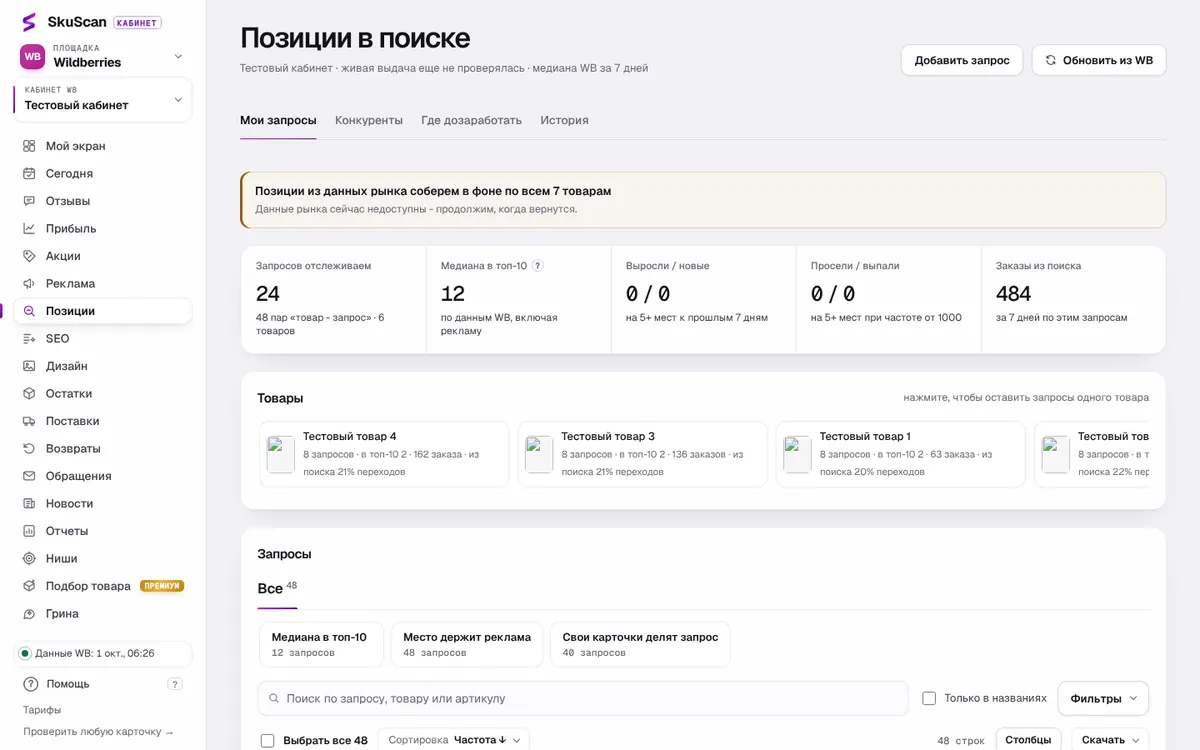Open the История tab
This screenshot has height=750, width=1200.
(x=564, y=120)
